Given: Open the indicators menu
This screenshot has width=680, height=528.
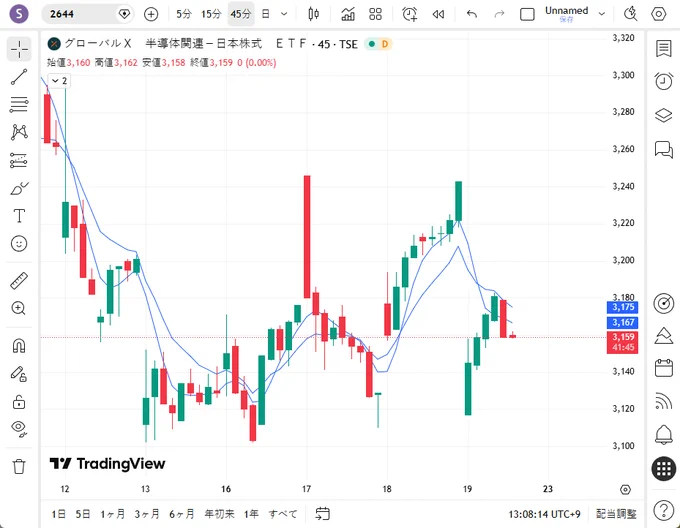Looking at the screenshot, I should click(348, 14).
